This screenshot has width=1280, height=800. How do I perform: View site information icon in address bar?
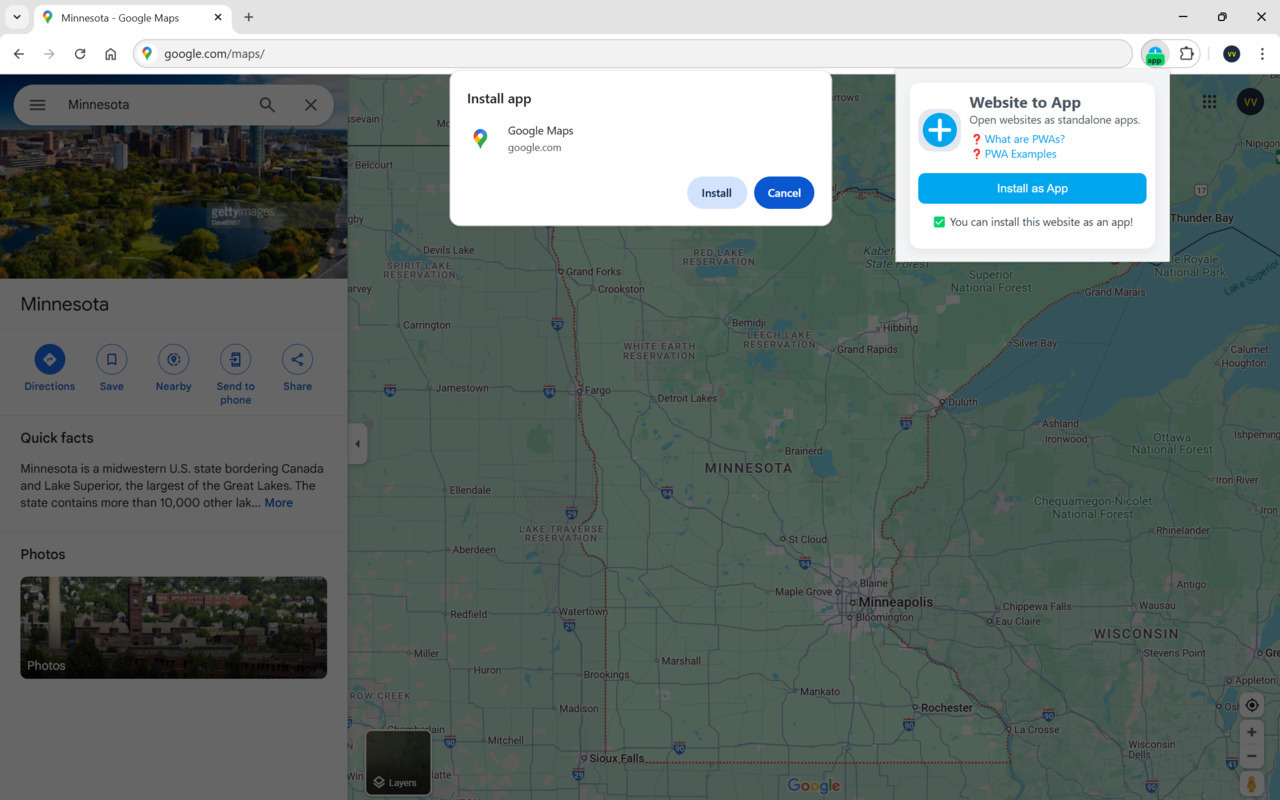click(x=148, y=54)
